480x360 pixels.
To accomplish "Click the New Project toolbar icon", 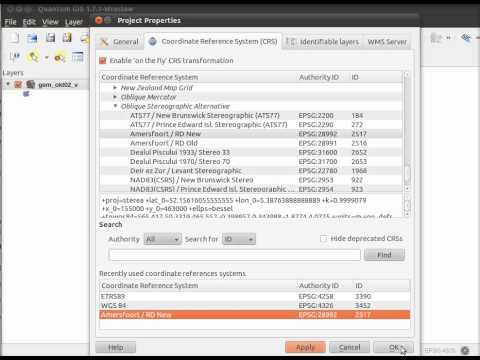I will tap(15, 37).
